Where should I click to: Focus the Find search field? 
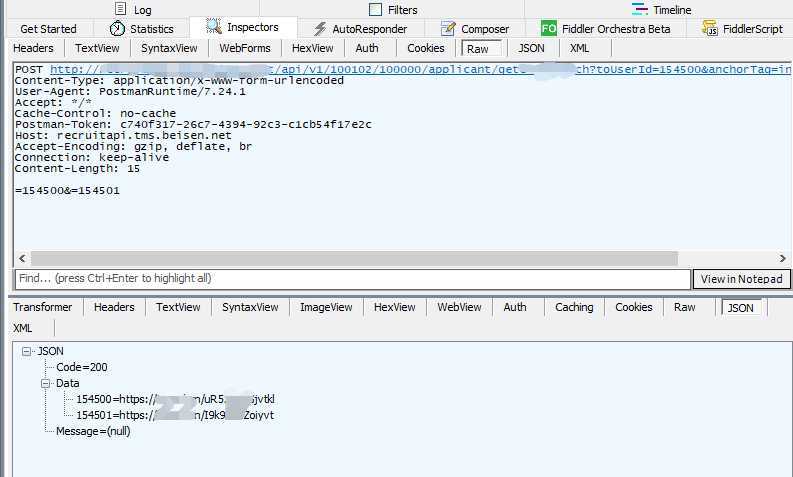click(x=353, y=279)
